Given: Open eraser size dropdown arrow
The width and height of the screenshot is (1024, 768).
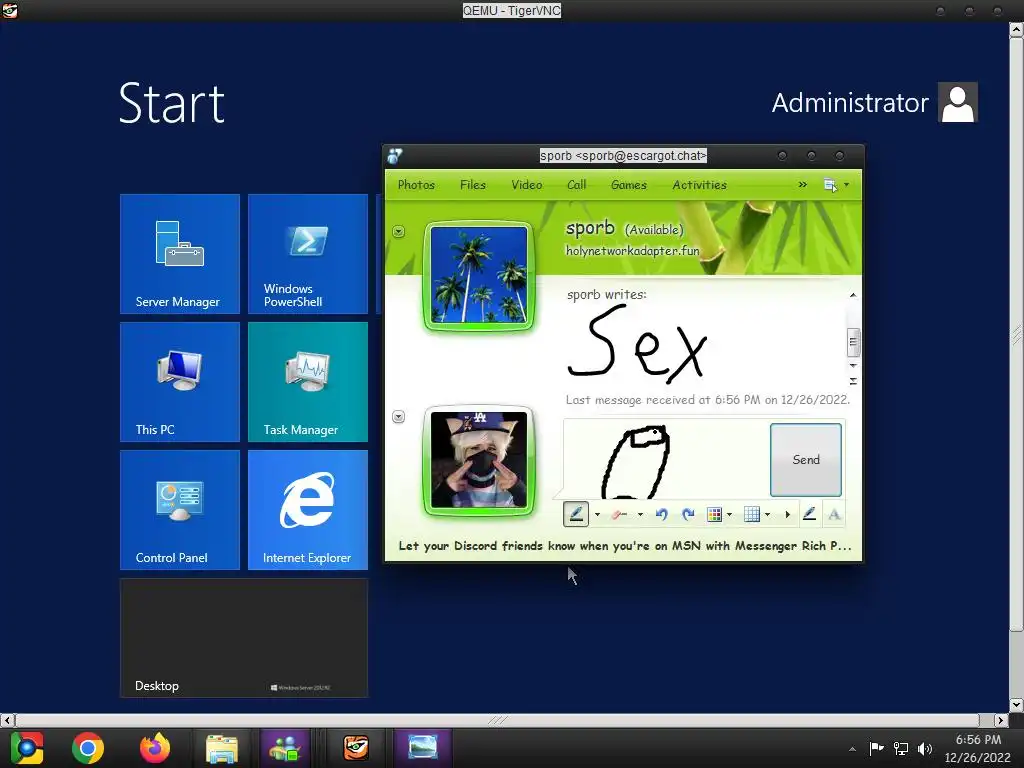Looking at the screenshot, I should (640, 515).
